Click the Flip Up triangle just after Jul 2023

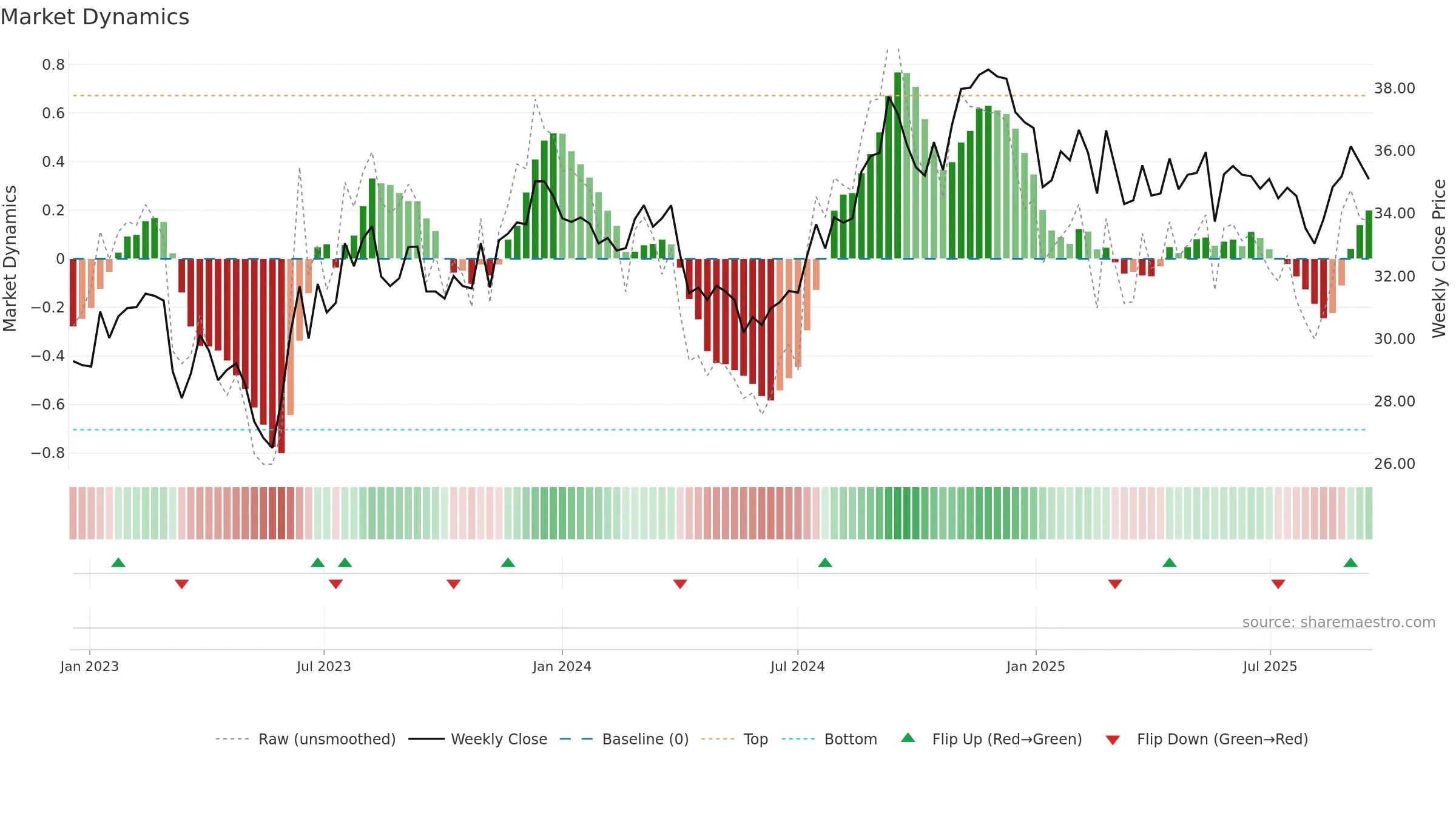point(345,562)
